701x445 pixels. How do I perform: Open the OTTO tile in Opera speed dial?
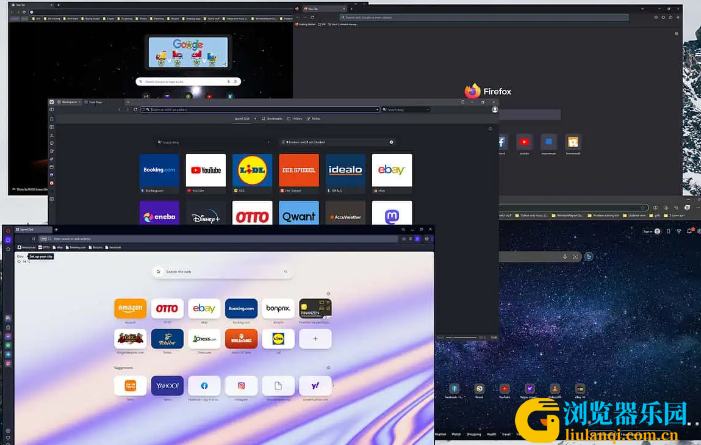pyautogui.click(x=167, y=309)
